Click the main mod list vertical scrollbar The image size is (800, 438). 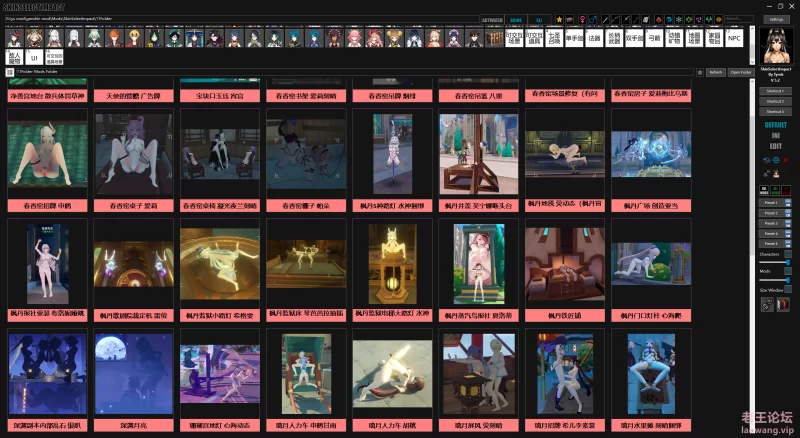coord(752,255)
